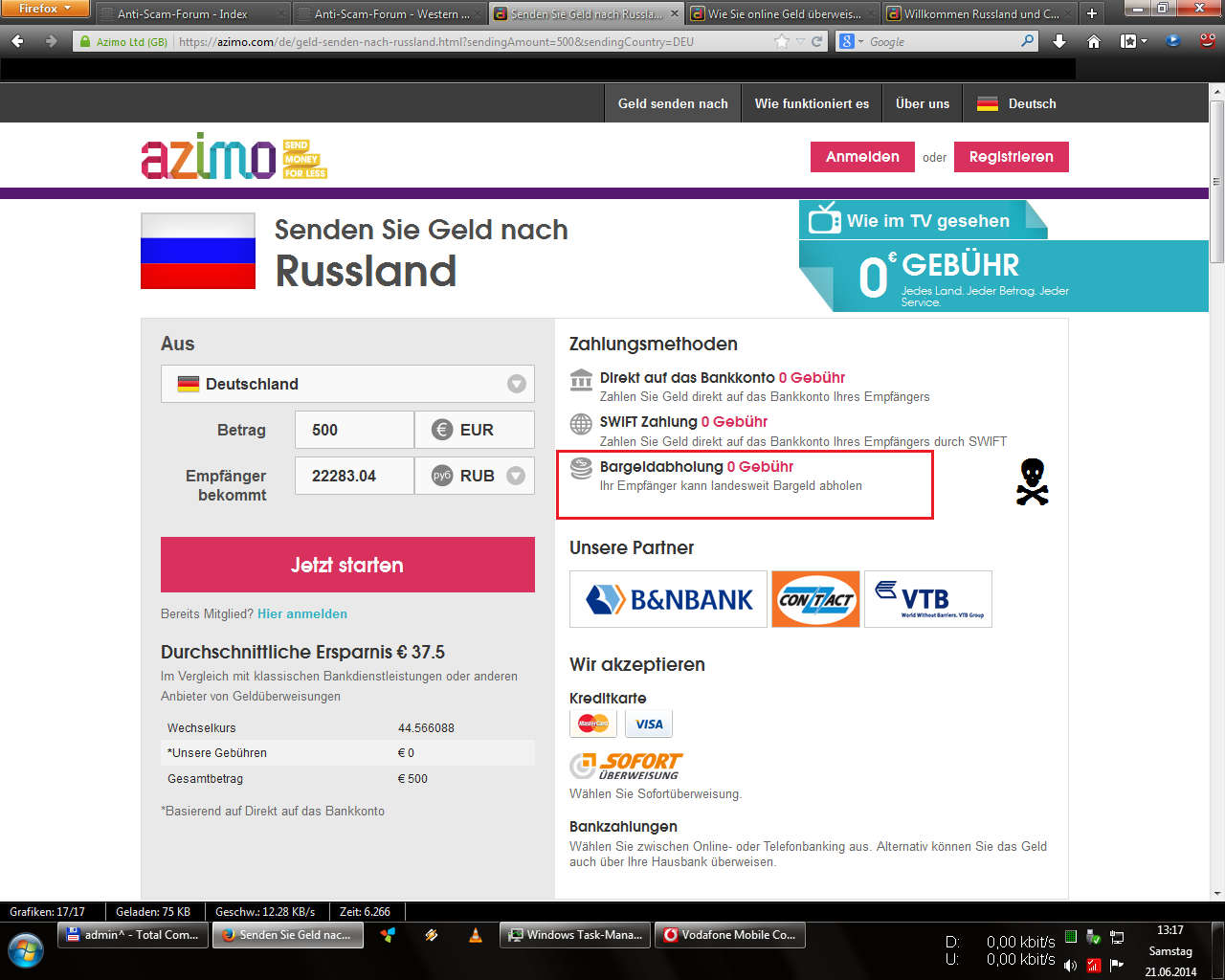Open a new tab with the plus button
The height and width of the screenshot is (980, 1225).
point(1092,13)
